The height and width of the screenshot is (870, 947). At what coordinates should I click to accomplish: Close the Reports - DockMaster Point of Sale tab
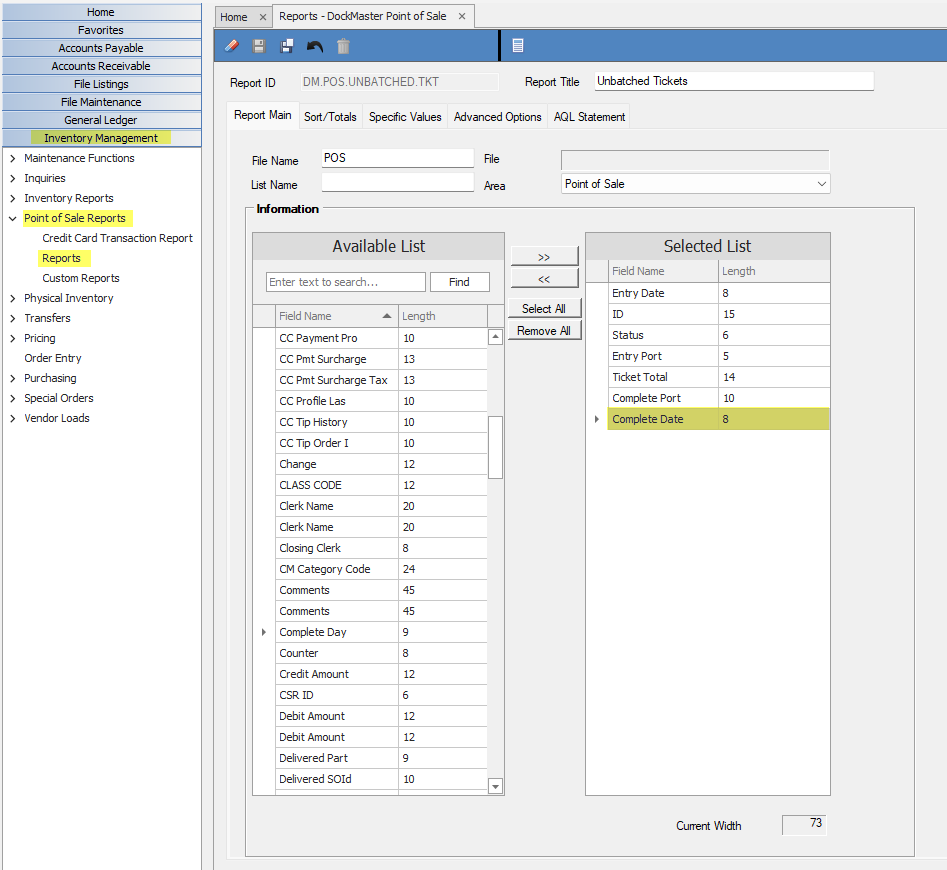[462, 16]
